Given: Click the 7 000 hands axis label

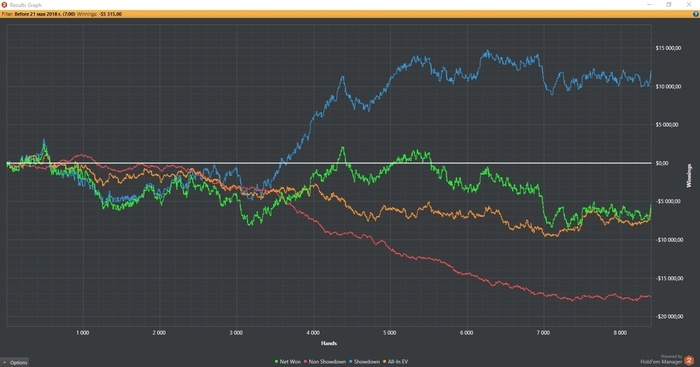Looking at the screenshot, I should tap(543, 333).
